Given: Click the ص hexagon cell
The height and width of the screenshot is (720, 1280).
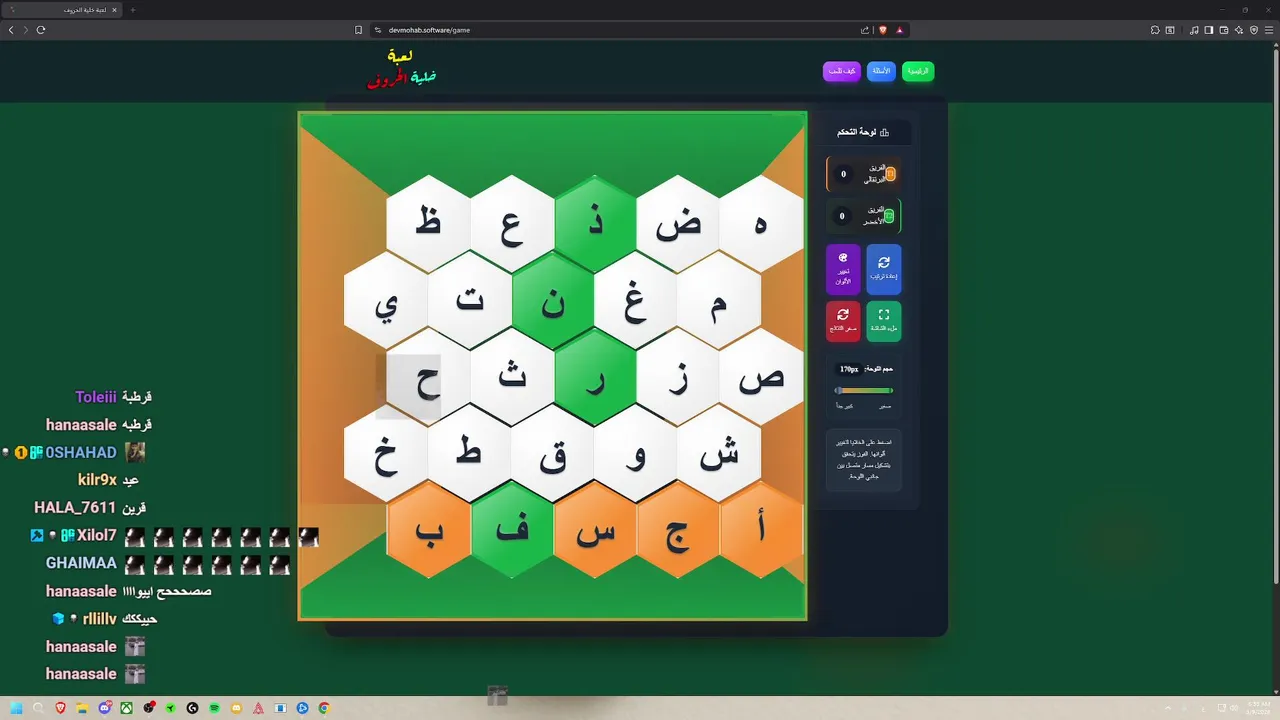Looking at the screenshot, I should click(761, 378).
